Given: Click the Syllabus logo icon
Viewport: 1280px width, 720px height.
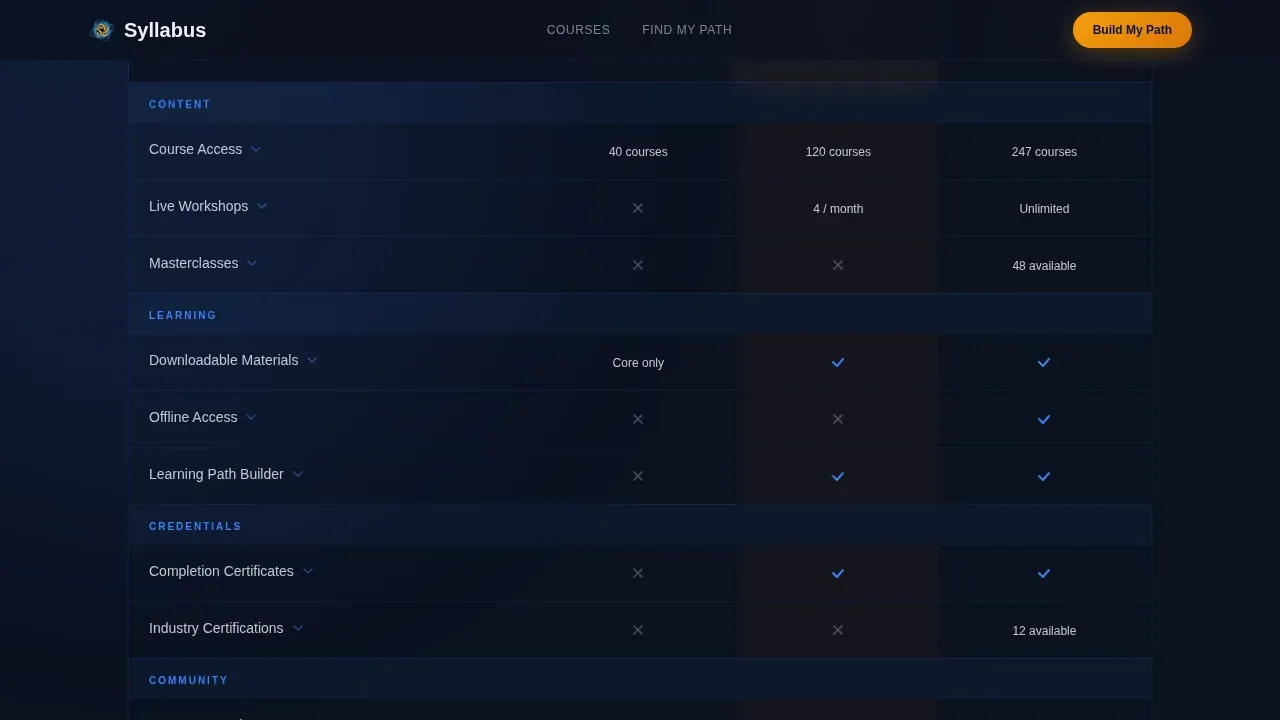Looking at the screenshot, I should click(x=102, y=30).
